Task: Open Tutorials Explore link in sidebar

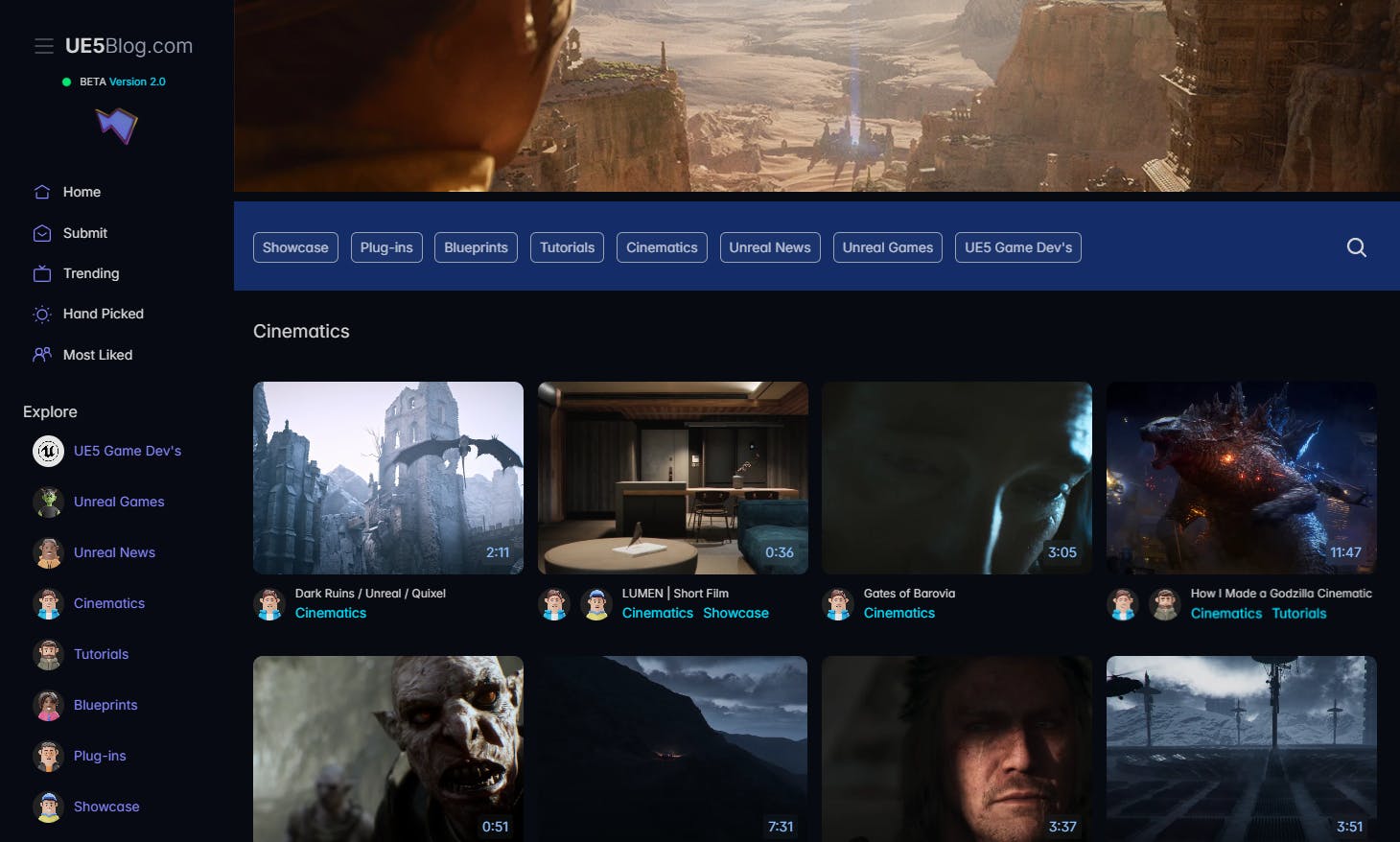Action: (x=101, y=654)
